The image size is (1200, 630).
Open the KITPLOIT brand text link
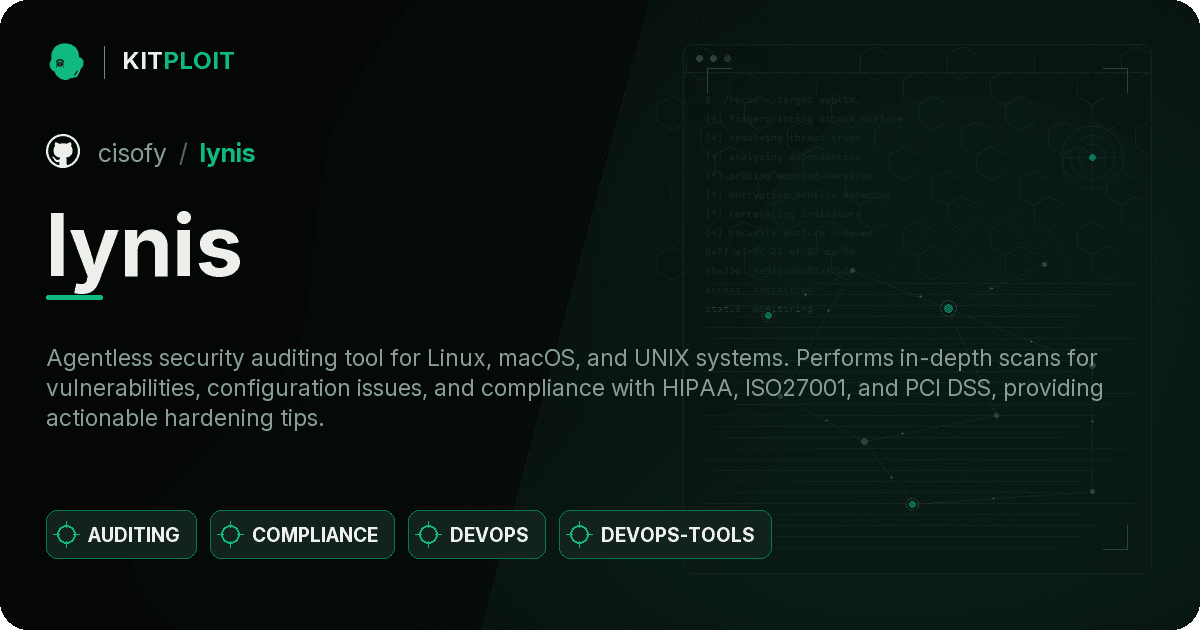click(x=178, y=61)
